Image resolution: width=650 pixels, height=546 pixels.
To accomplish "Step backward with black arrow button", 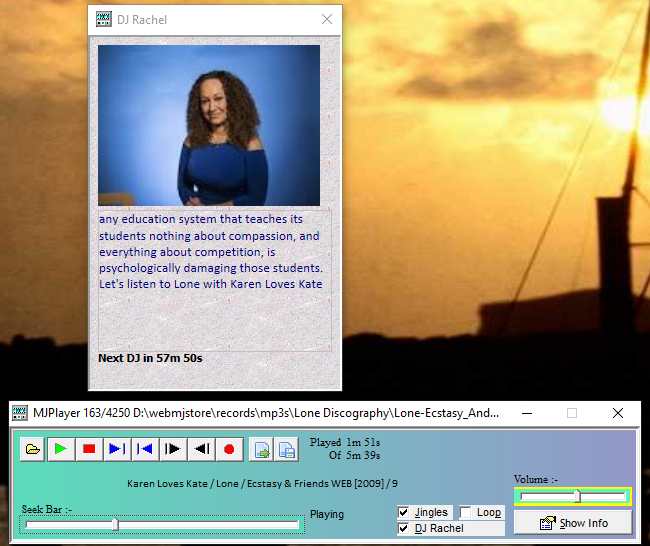I will (x=201, y=449).
